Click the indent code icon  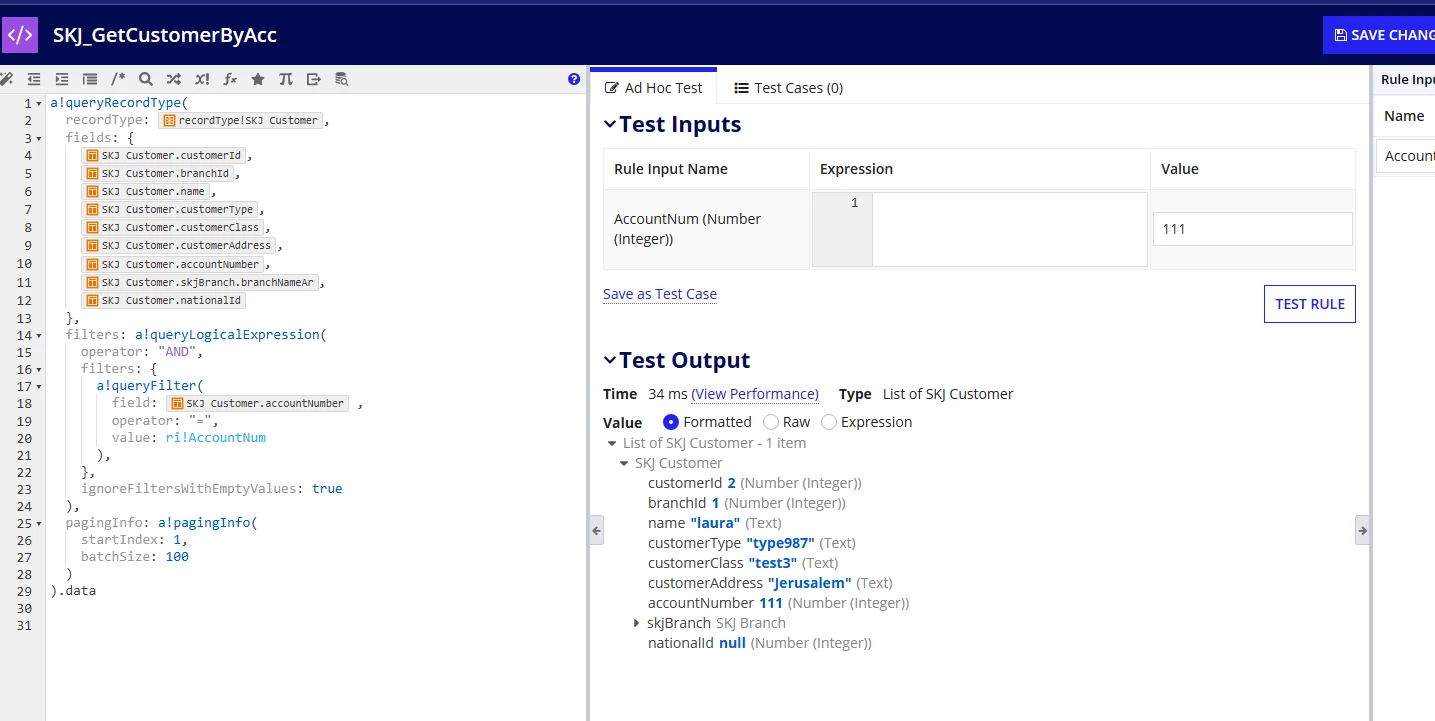tap(62, 79)
